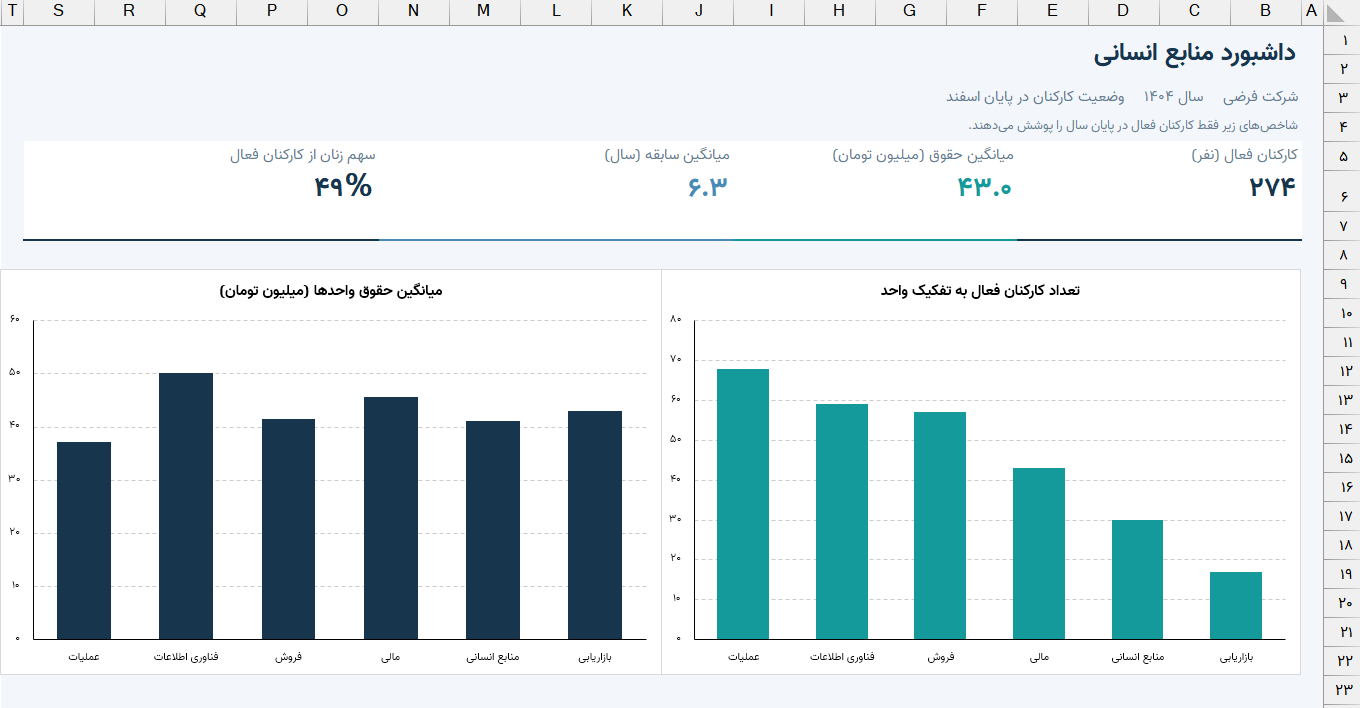Click the فناوری اطلاعات axis label in salary chart
This screenshot has height=708, width=1360.
pos(186,657)
